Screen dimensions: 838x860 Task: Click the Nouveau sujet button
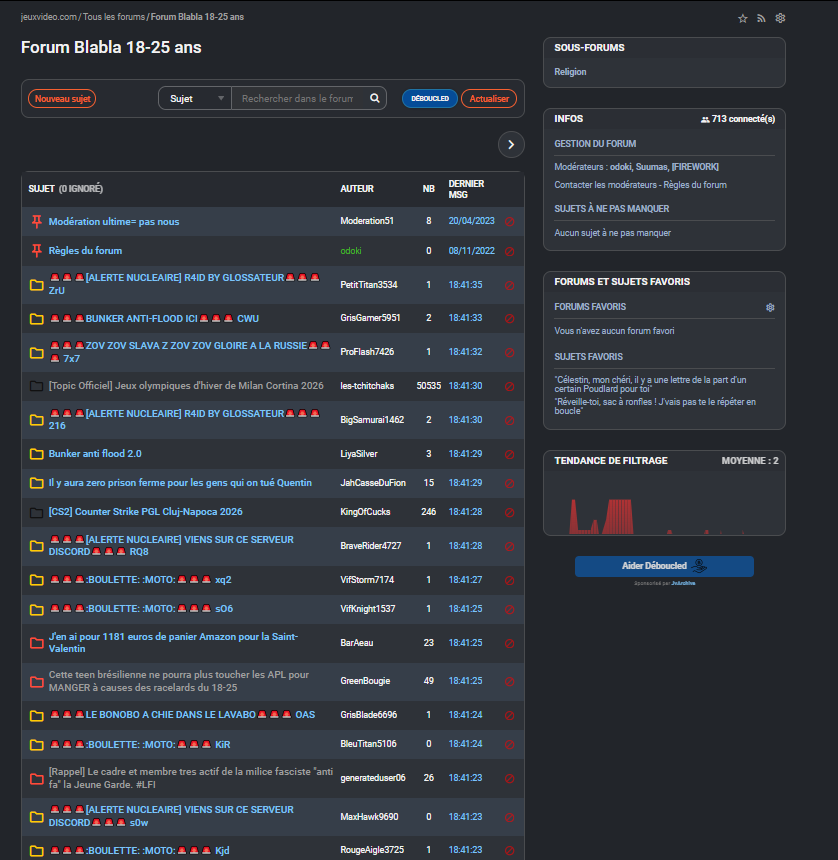tap(62, 99)
